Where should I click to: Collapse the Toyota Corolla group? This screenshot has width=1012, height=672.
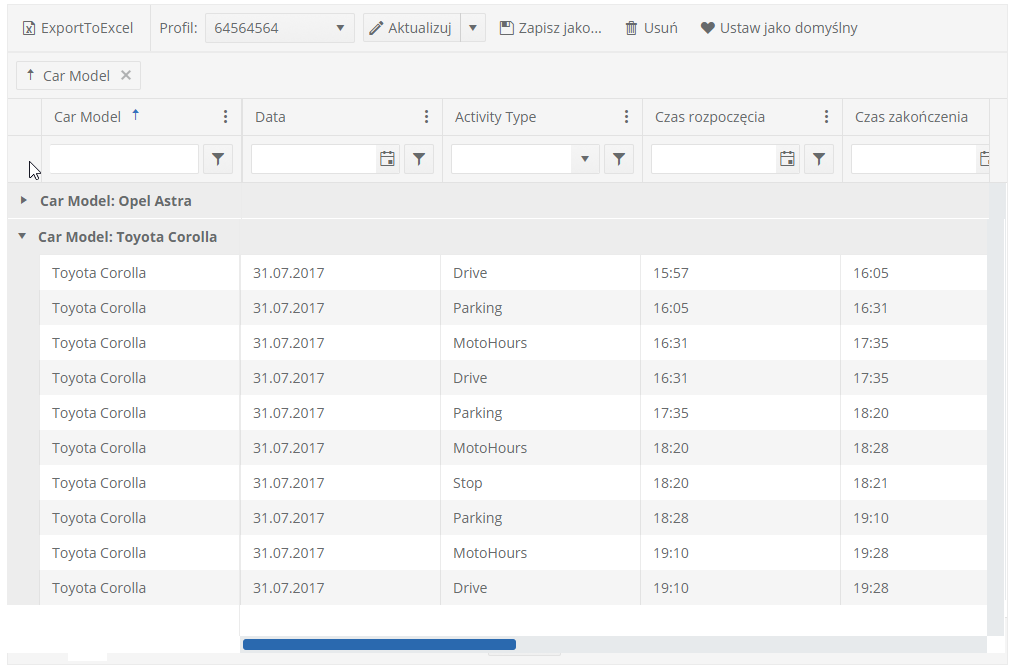coord(22,237)
